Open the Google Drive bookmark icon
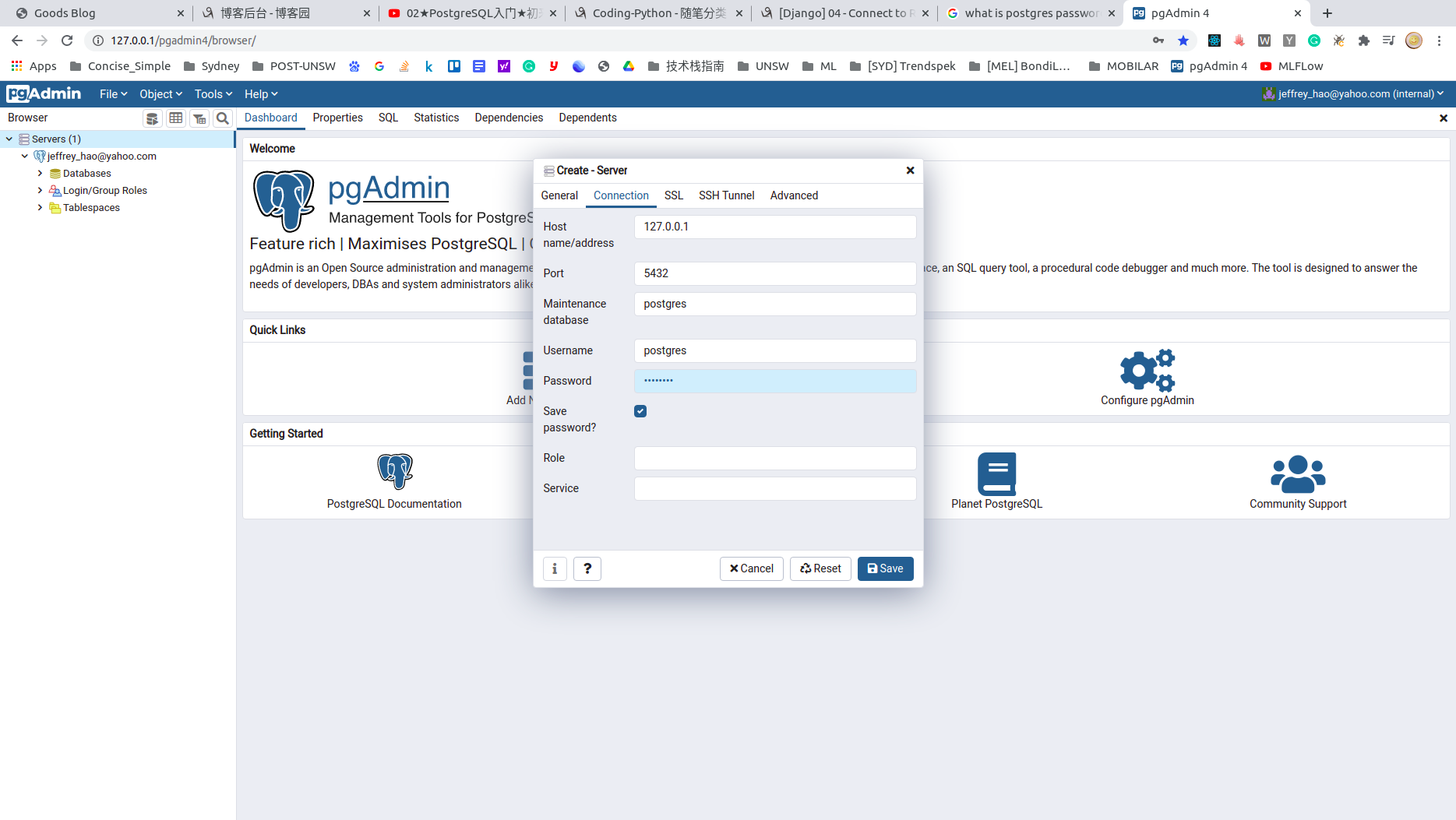 pos(629,66)
